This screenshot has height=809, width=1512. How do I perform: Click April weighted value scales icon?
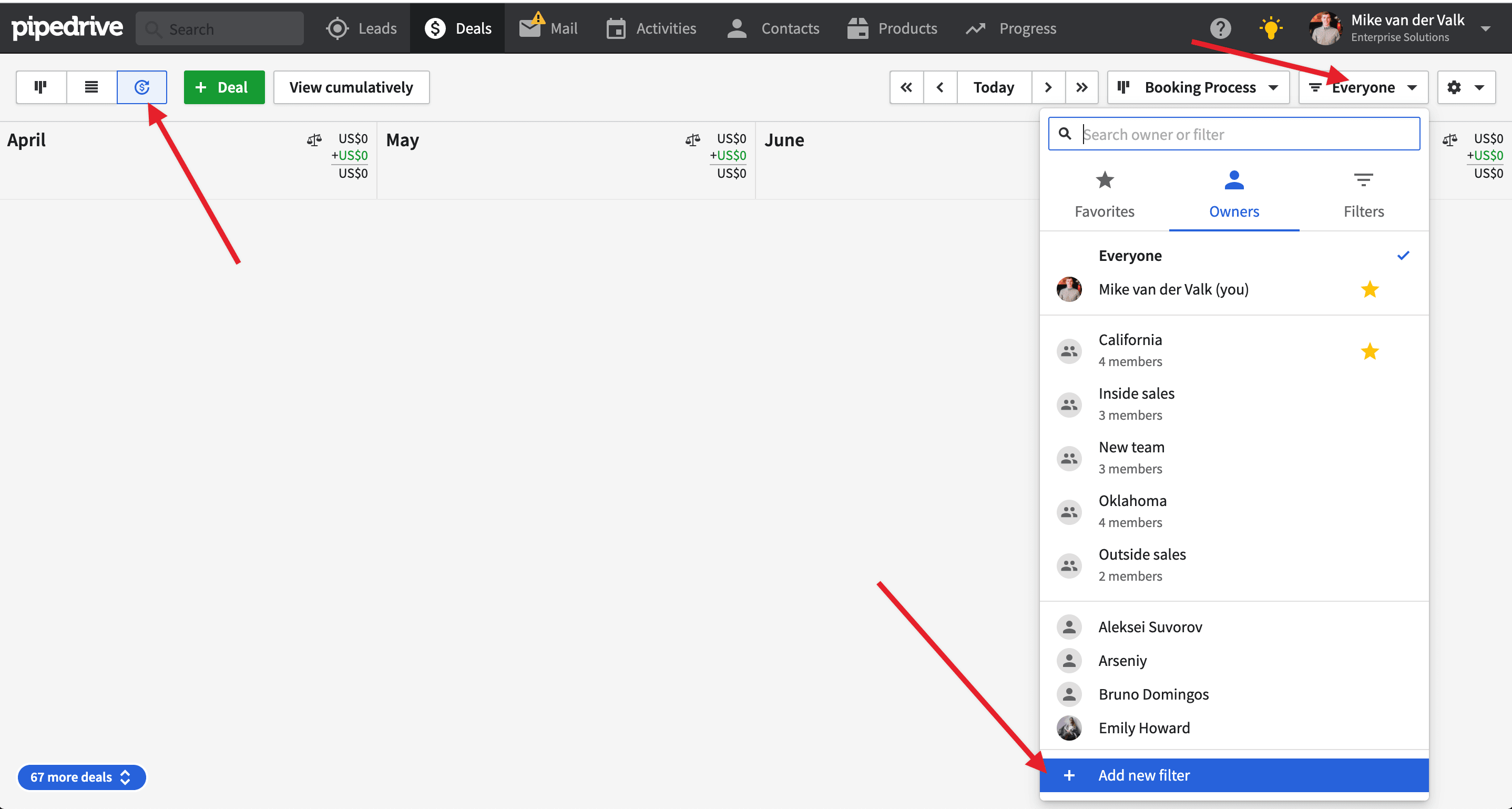[314, 139]
